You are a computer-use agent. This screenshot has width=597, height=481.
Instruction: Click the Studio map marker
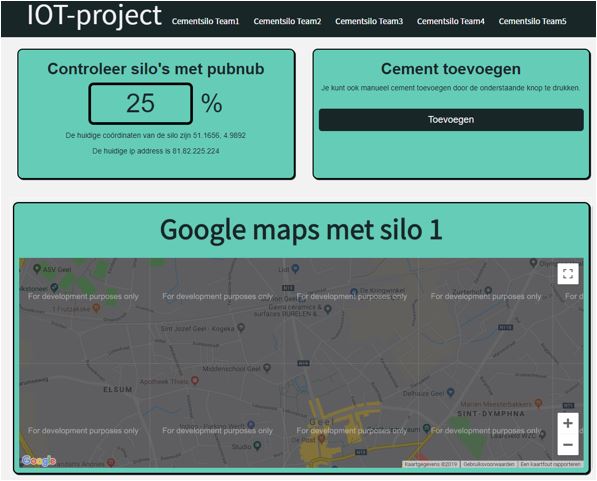pyautogui.click(x=257, y=445)
